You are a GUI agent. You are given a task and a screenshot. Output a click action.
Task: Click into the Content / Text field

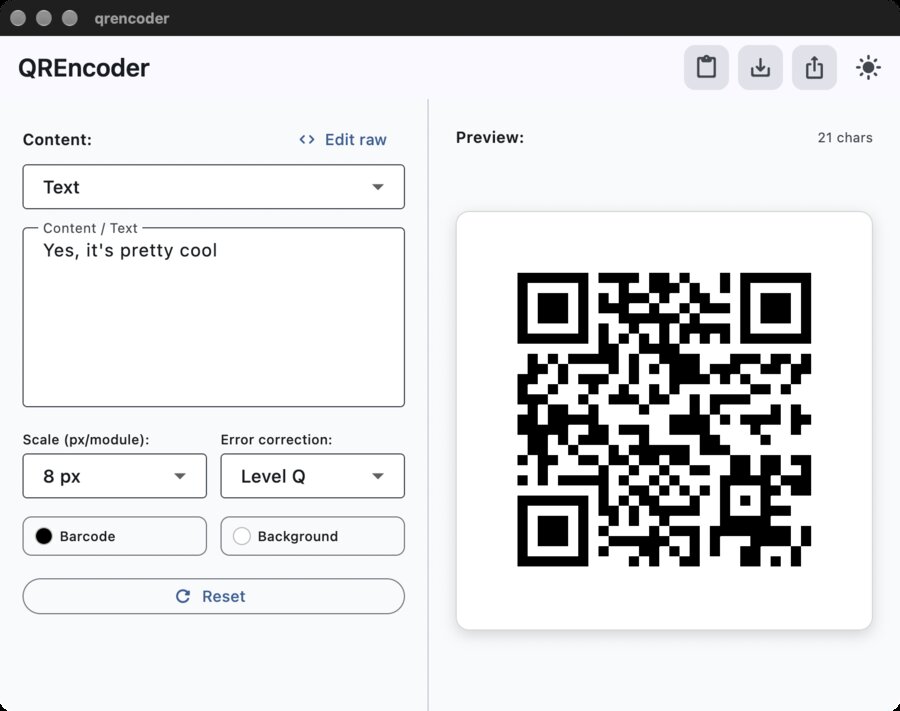214,317
